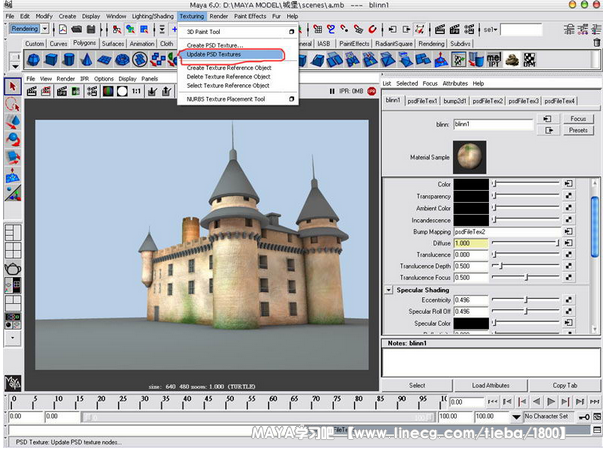Toggle the construction history icon
This screenshot has height=450, width=603.
point(420,29)
